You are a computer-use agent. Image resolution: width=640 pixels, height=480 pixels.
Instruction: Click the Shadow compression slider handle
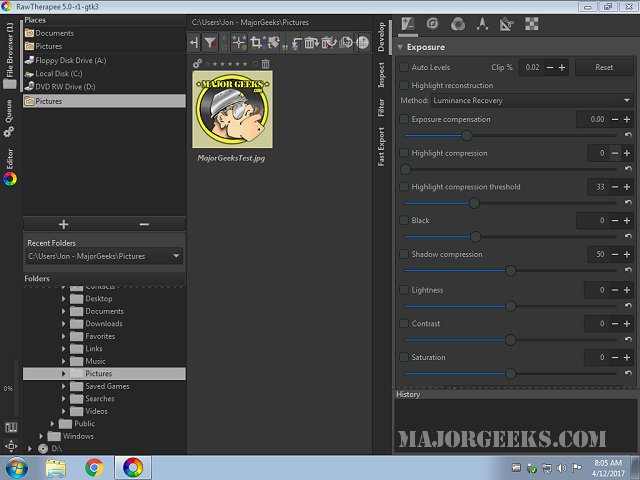[x=510, y=270]
